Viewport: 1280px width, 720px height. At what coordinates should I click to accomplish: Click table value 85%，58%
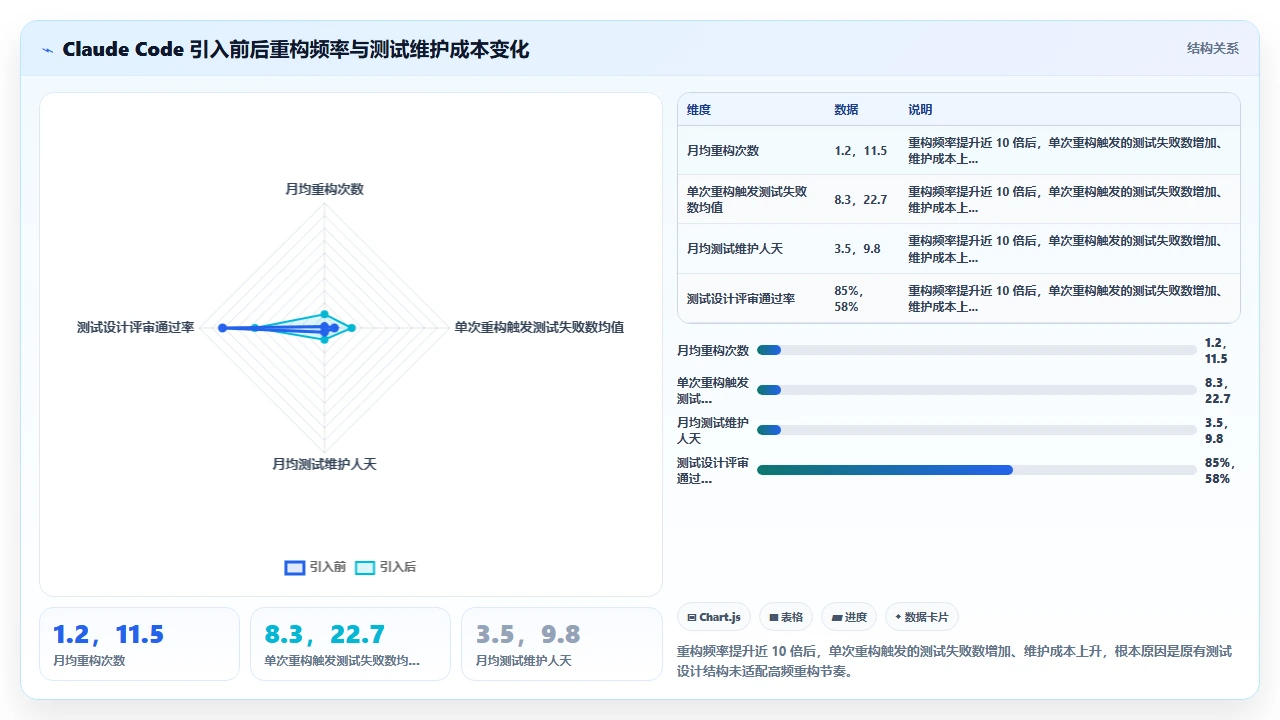click(848, 298)
